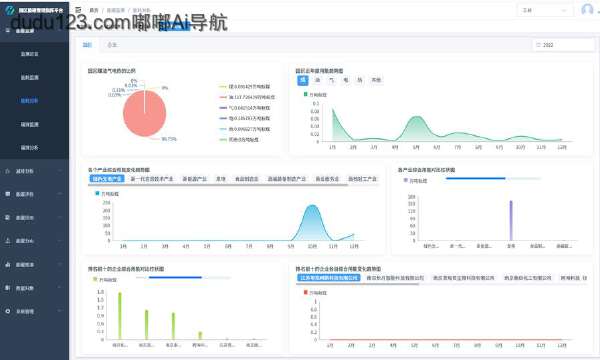The height and width of the screenshot is (360, 600).
Task: Click the platform logo in the sidebar header
Action: pyautogui.click(x=9, y=10)
